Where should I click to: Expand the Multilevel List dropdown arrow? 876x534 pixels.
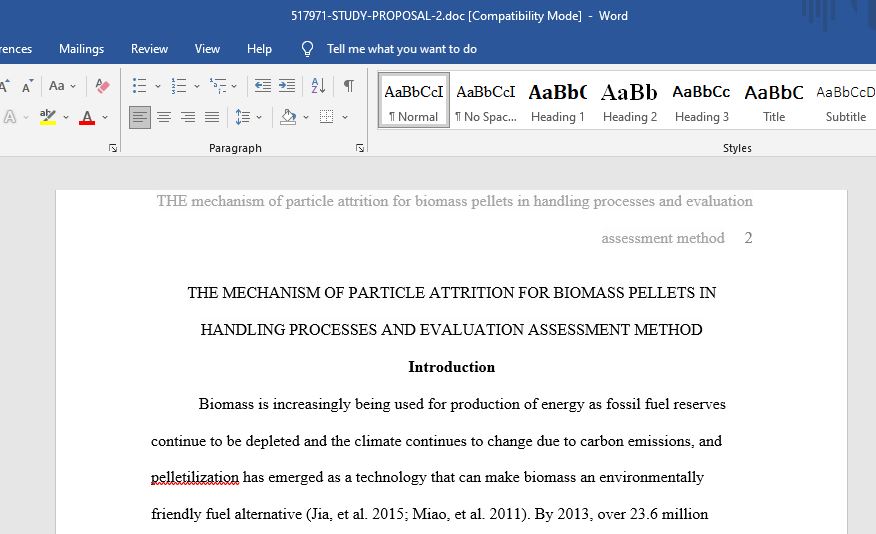click(234, 86)
